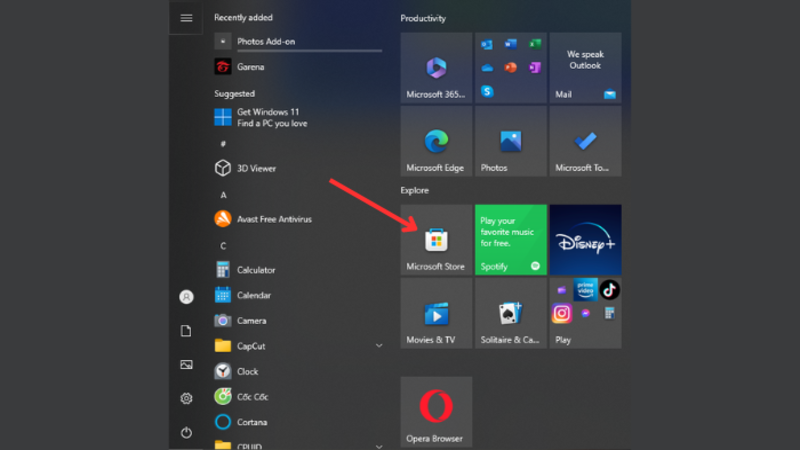Click Outlook icon in Office group tile
The width and height of the screenshot is (800, 450).
coord(487,44)
